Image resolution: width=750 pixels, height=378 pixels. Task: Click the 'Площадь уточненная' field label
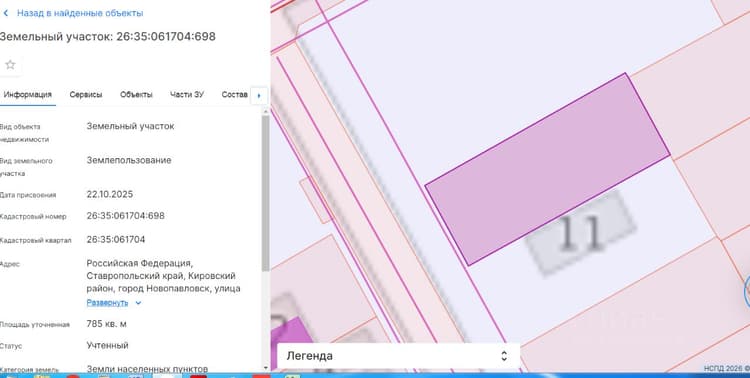[x=34, y=325]
